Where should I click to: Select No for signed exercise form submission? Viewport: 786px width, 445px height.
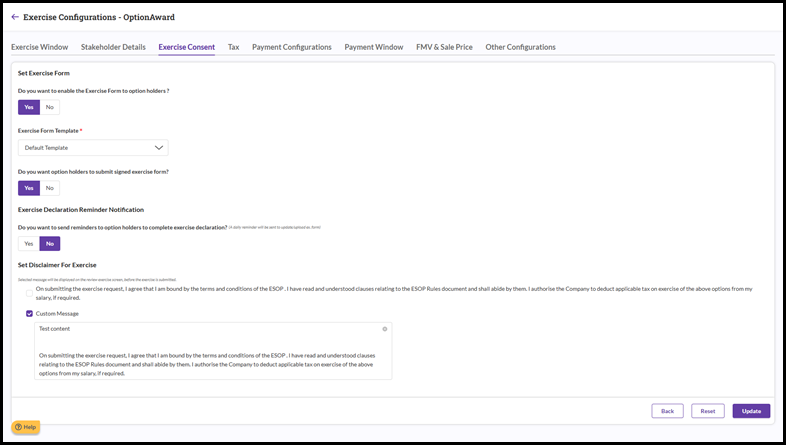coord(50,188)
